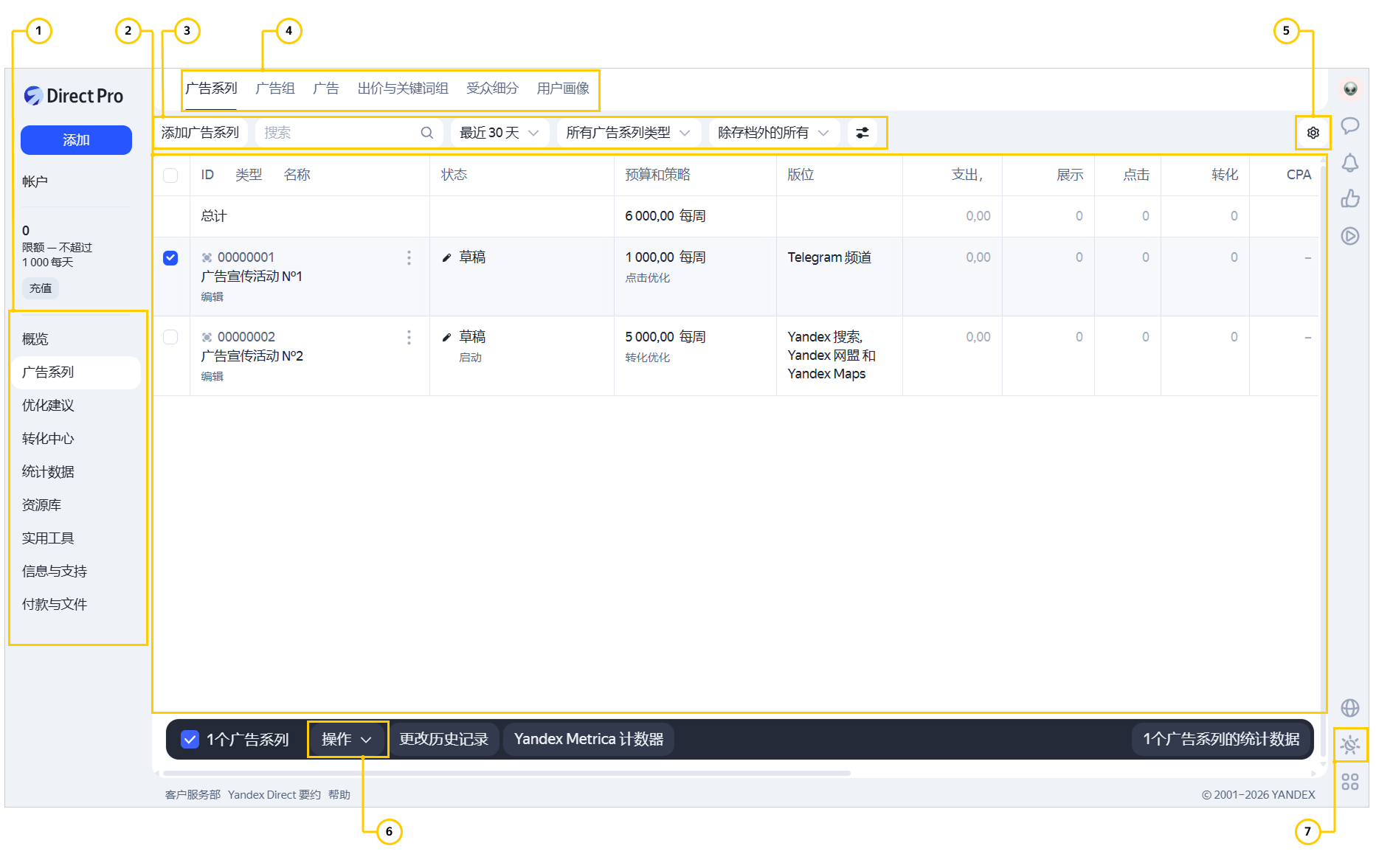Switch to the 广告组 tab

[x=275, y=88]
